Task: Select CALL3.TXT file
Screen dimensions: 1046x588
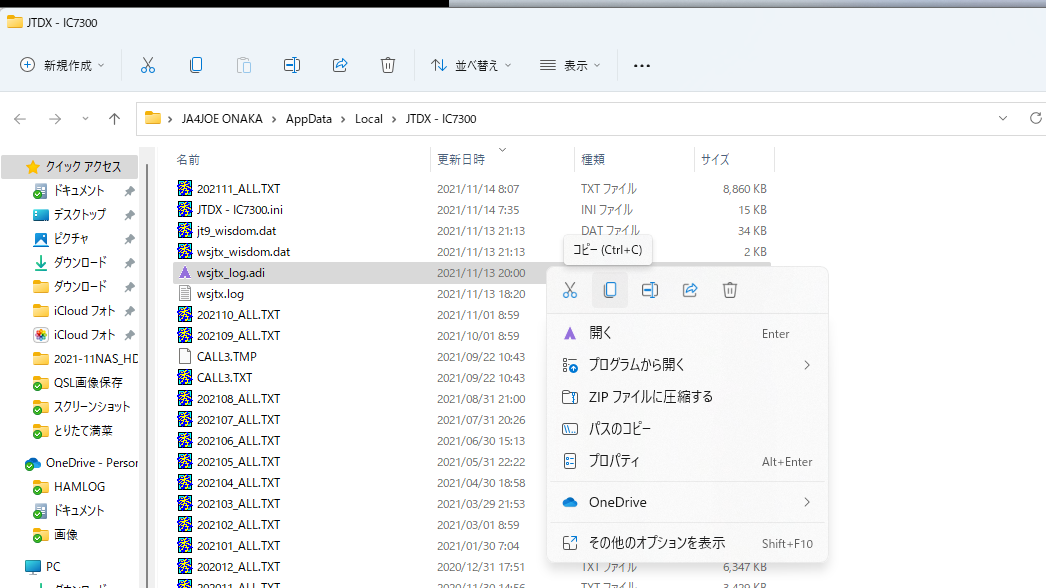Action: (224, 378)
